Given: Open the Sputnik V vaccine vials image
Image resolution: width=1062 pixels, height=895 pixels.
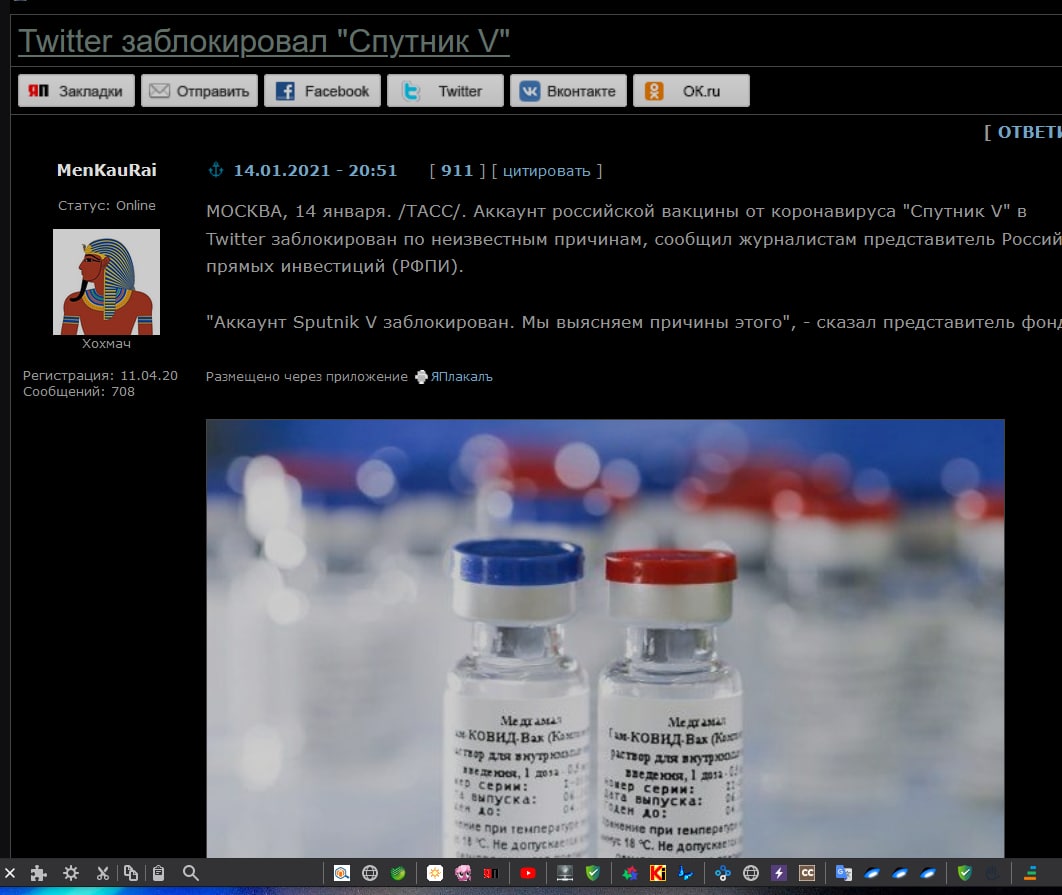Looking at the screenshot, I should click(605, 638).
